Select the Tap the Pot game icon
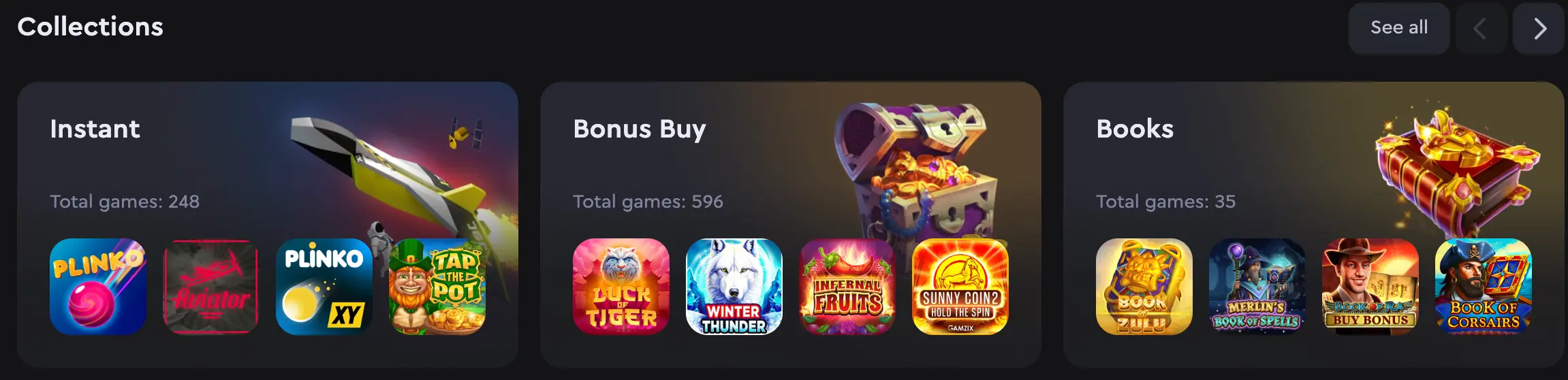Screen dimensions: 1568x380 [437, 287]
